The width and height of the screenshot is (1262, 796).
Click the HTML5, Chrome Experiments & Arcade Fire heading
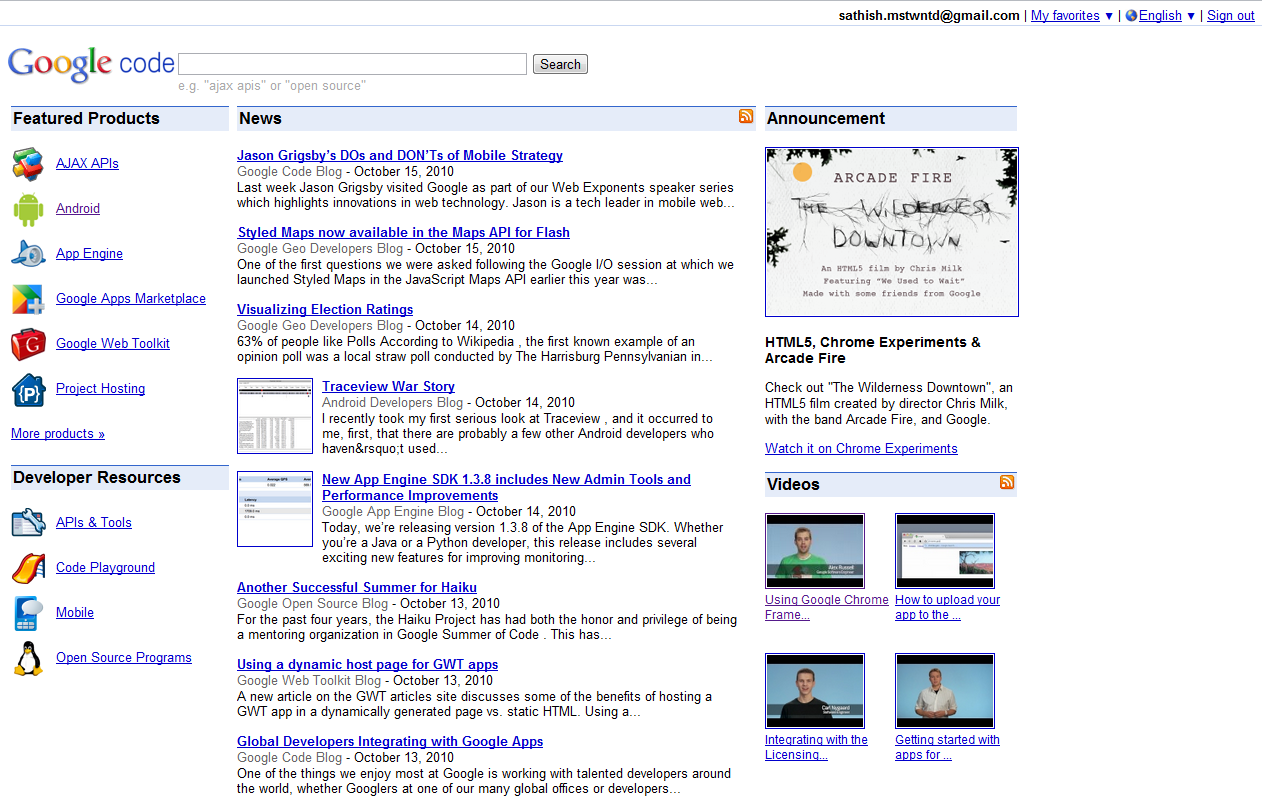point(873,350)
